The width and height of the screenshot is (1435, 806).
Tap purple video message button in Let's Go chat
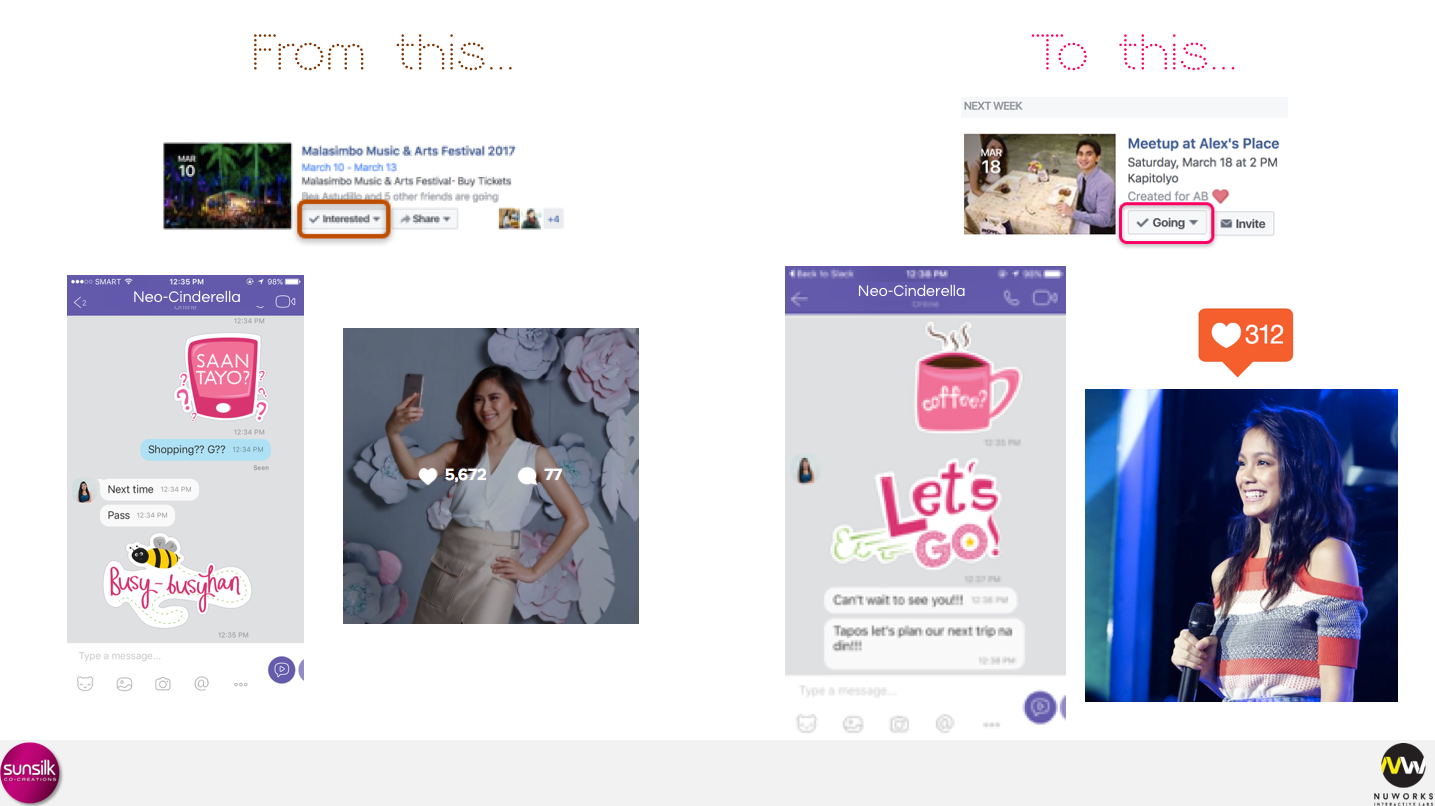pyautogui.click(x=1040, y=707)
